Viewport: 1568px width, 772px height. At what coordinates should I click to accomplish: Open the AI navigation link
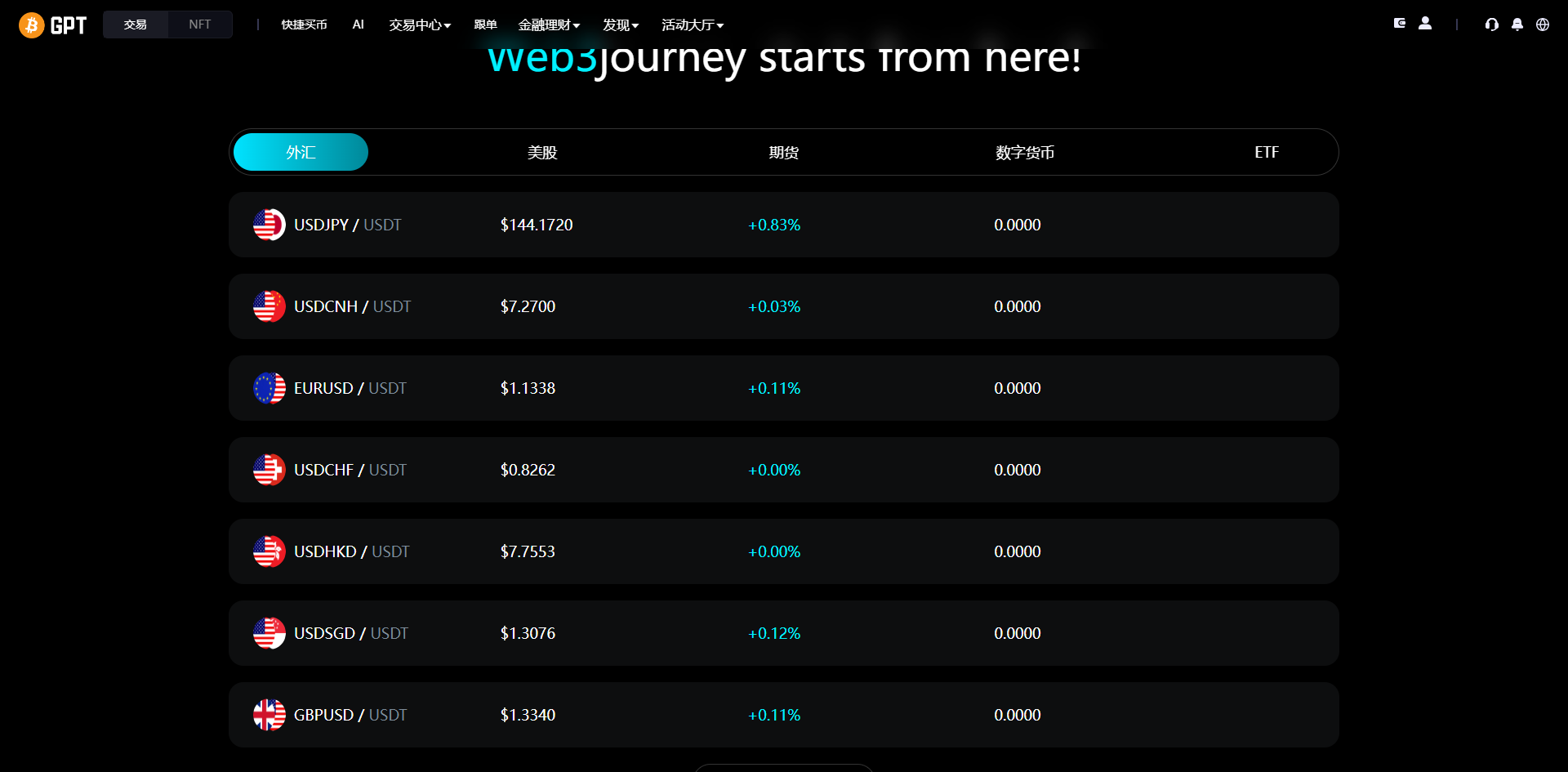[358, 25]
